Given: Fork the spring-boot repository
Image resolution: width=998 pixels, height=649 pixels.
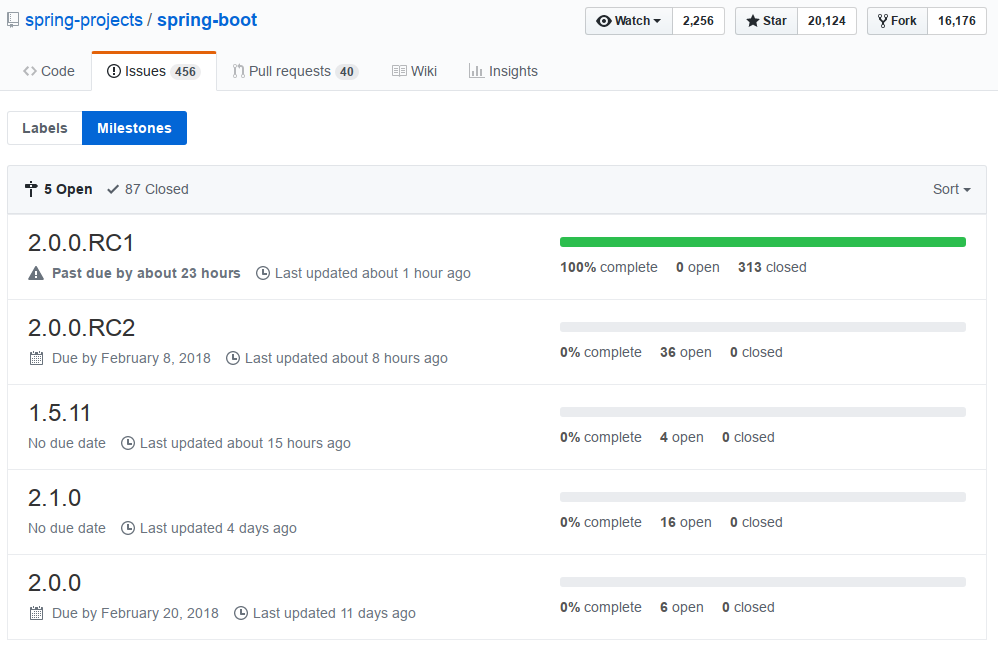Looking at the screenshot, I should [x=897, y=21].
